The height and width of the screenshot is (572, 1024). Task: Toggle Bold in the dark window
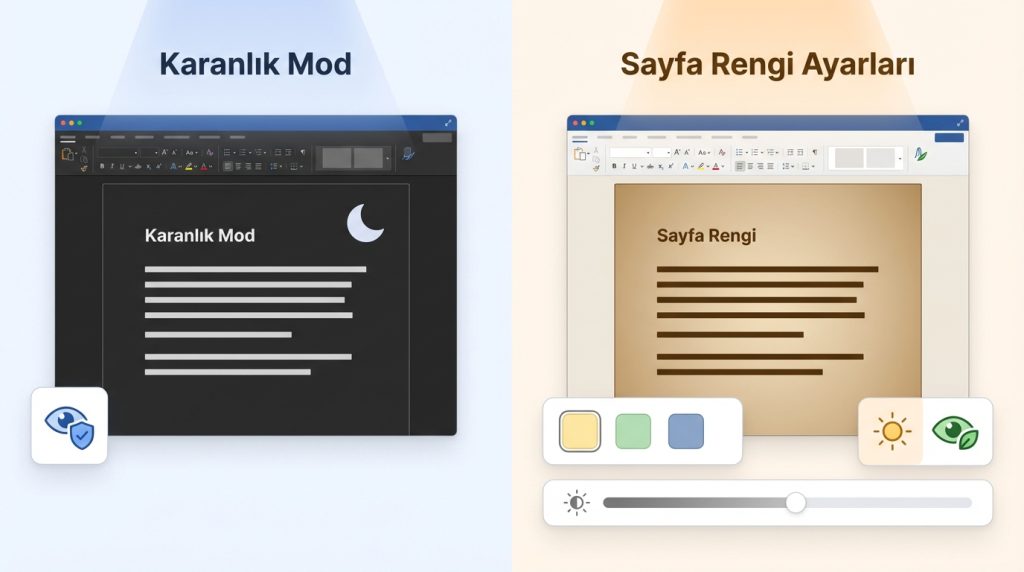[103, 166]
